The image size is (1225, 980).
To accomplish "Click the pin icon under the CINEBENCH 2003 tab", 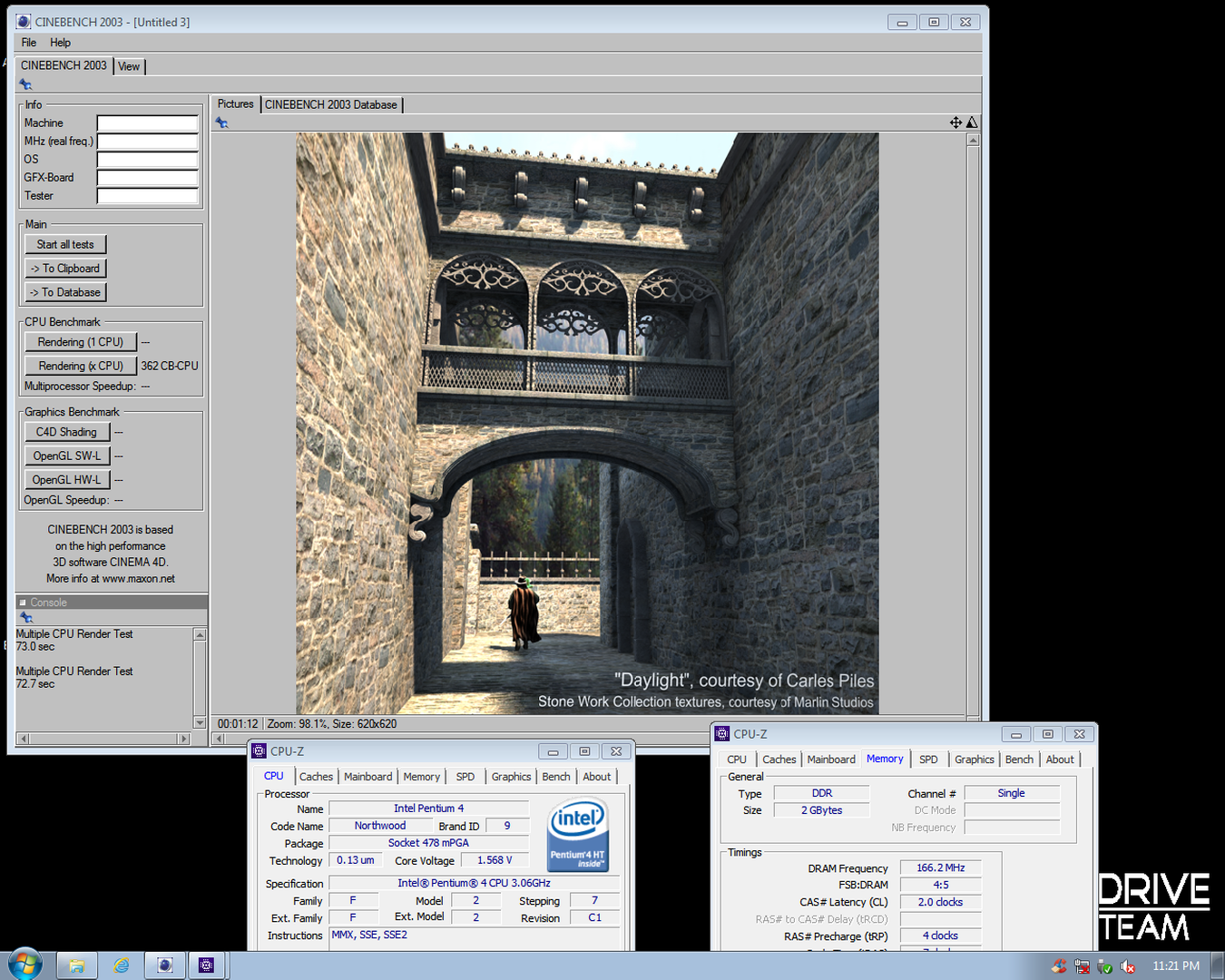I will coord(25,84).
